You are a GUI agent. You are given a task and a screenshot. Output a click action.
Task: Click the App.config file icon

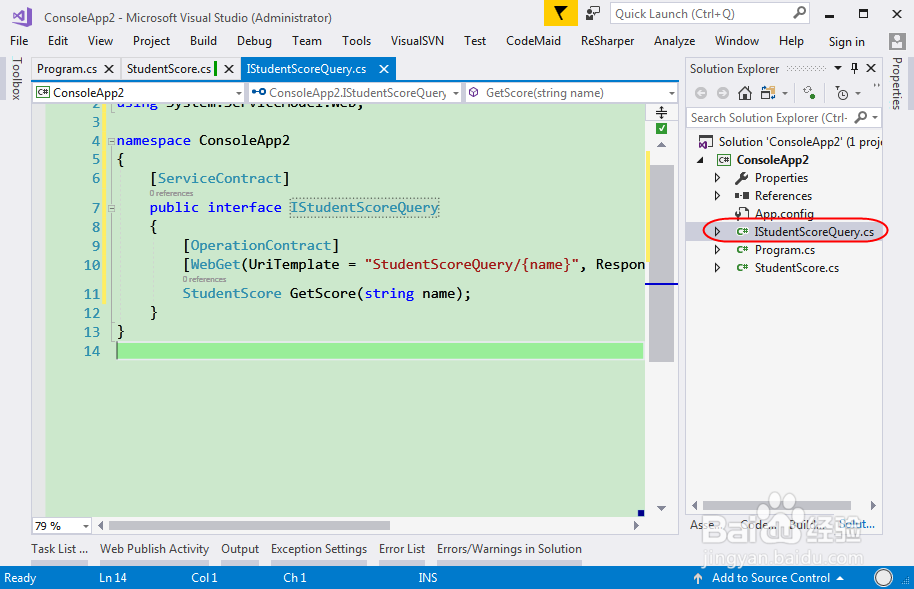click(741, 213)
